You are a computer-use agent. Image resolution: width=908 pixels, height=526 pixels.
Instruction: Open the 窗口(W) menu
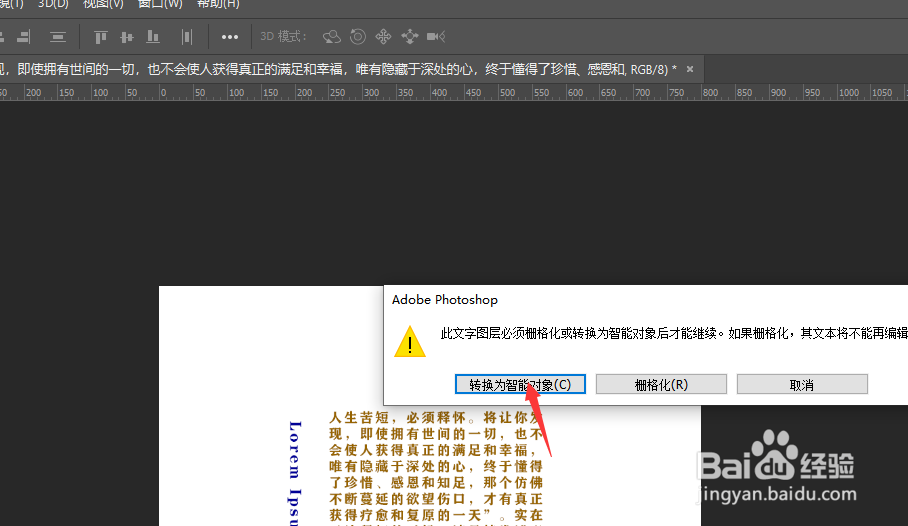click(x=160, y=4)
